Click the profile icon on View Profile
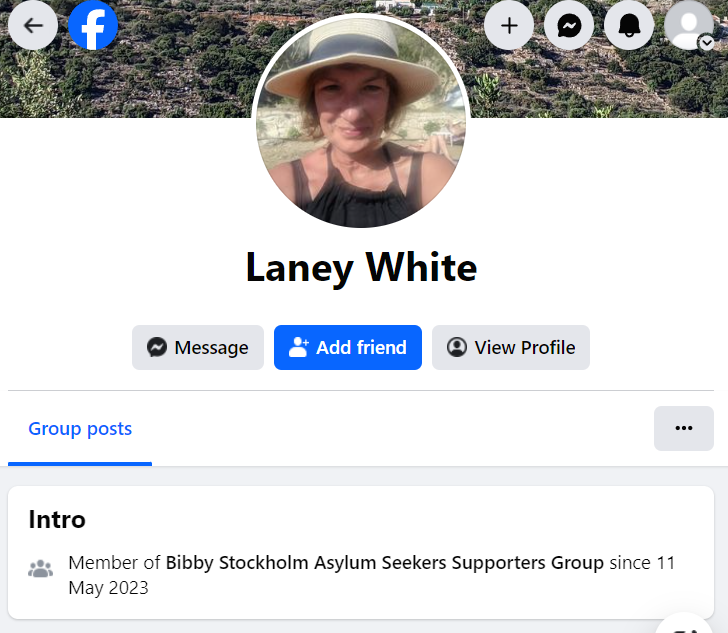Viewport: 728px width, 633px height. pyautogui.click(x=457, y=347)
